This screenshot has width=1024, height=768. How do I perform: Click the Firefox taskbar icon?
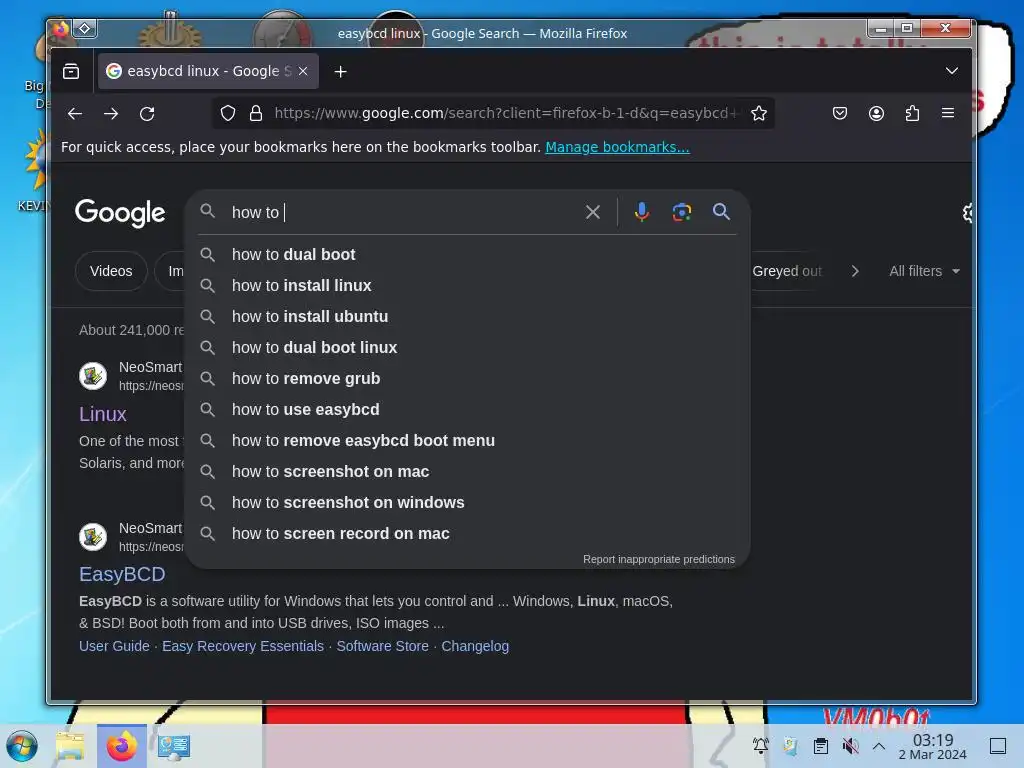pyautogui.click(x=121, y=746)
